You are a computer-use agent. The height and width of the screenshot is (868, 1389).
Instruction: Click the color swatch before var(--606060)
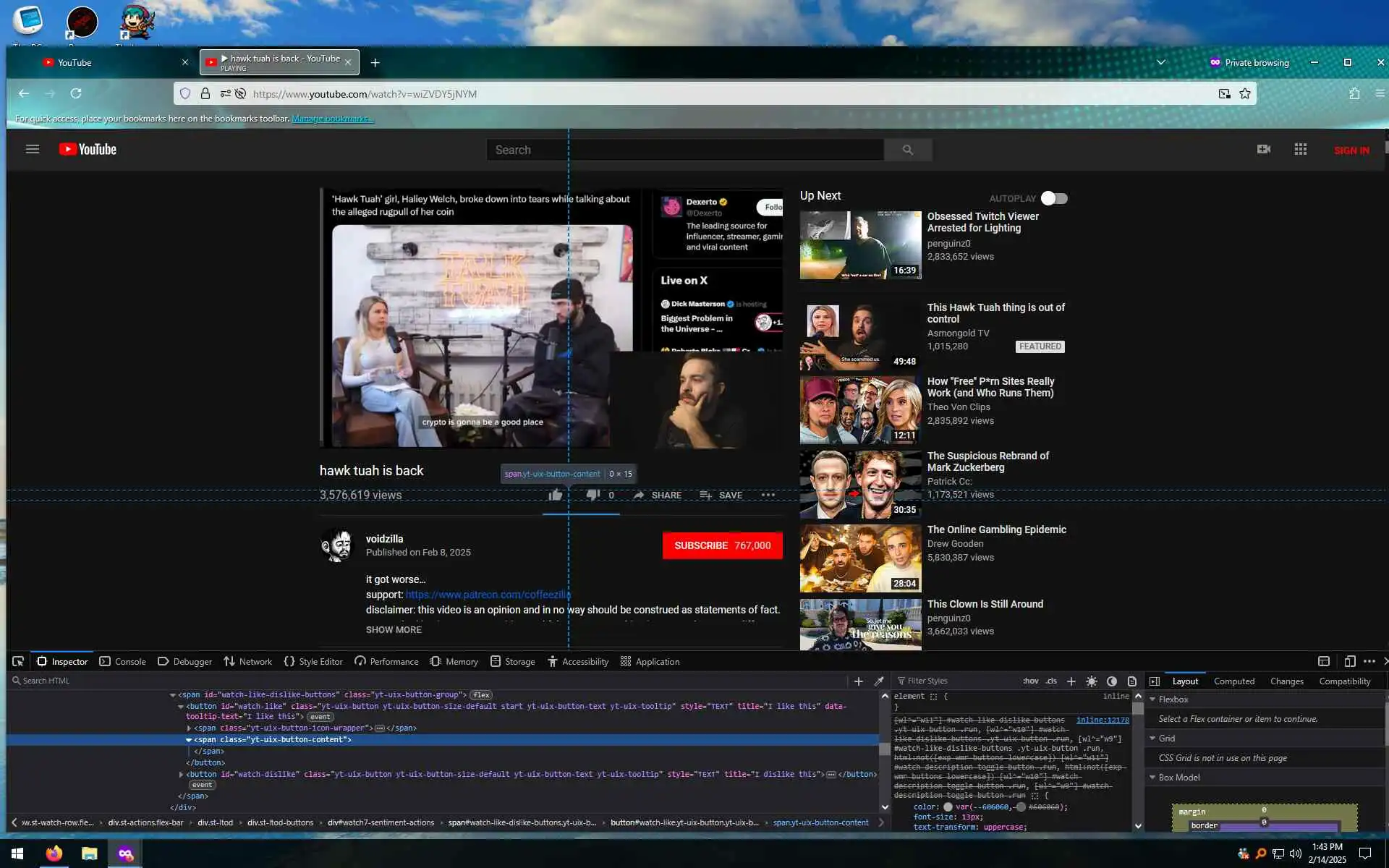click(x=948, y=807)
